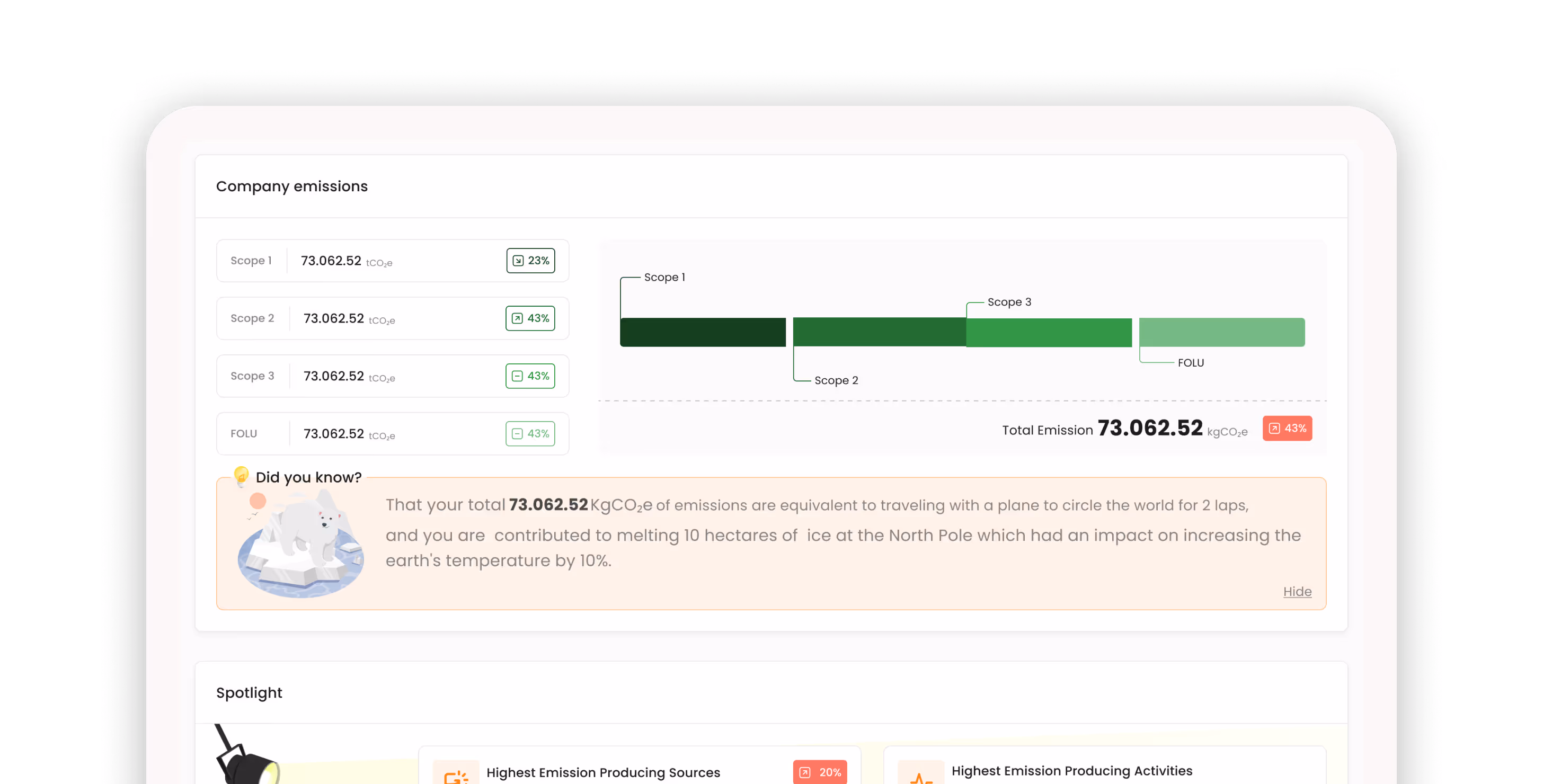Click the Scope 2 bar segment
Image resolution: width=1543 pixels, height=784 pixels.
point(879,333)
